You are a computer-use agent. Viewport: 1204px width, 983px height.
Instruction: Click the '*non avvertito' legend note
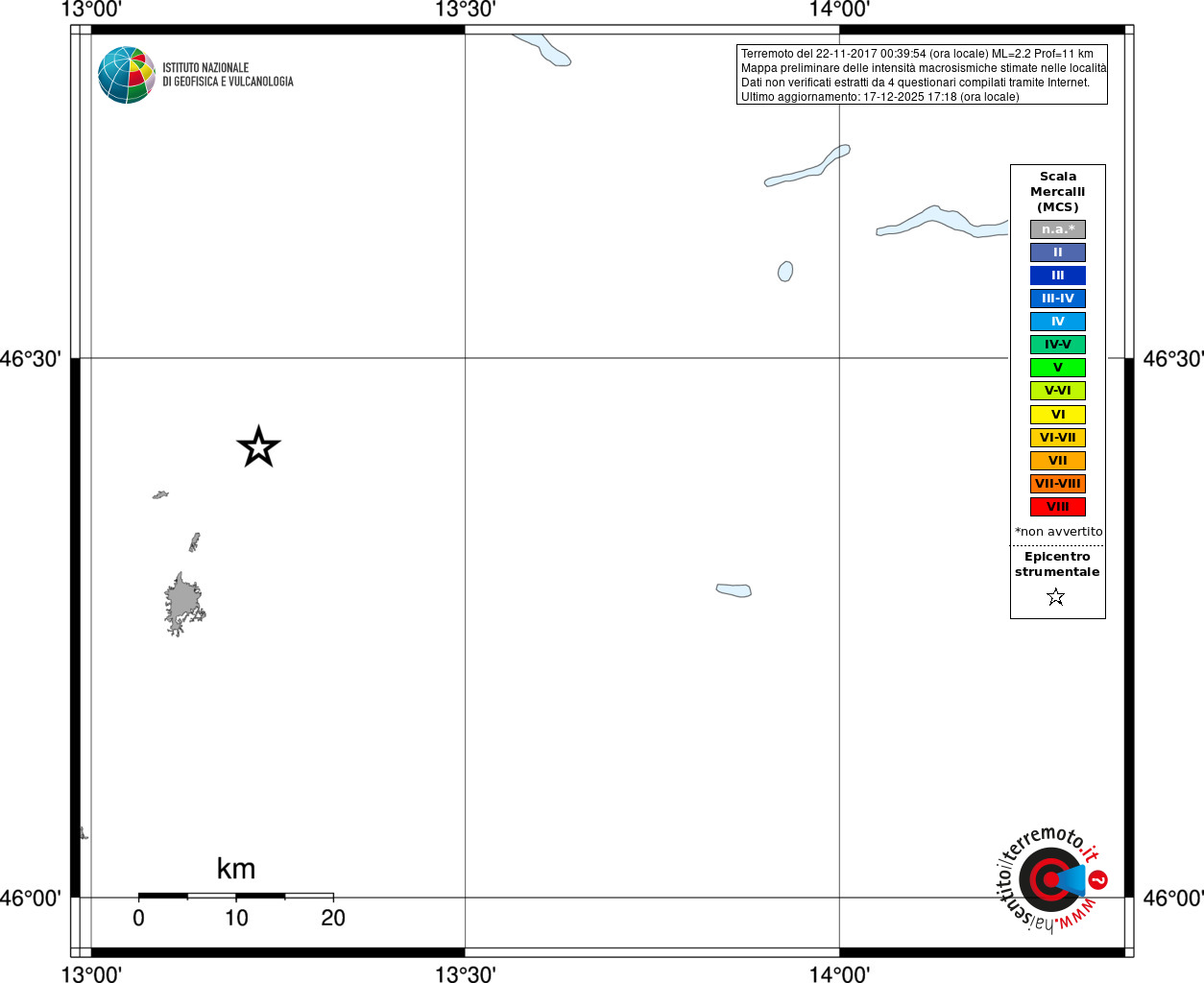tap(1059, 532)
